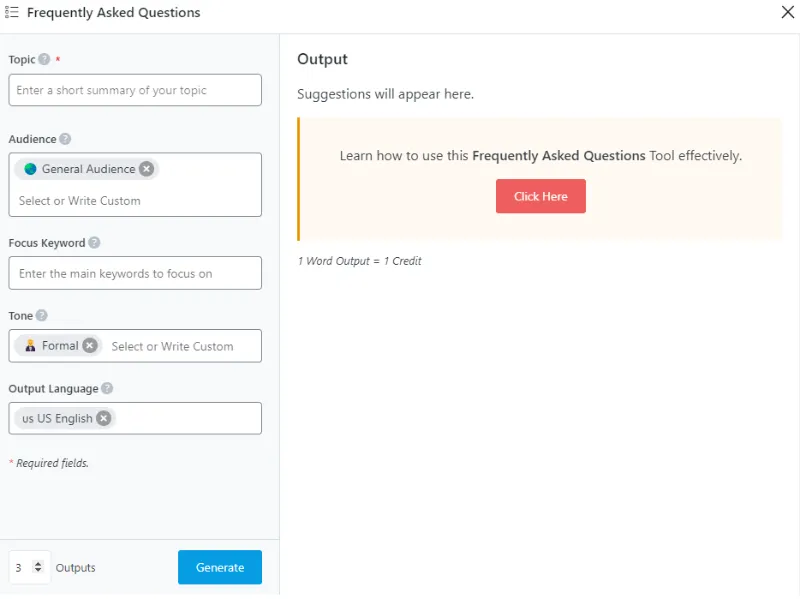This screenshot has width=800, height=599.
Task: Click the Focus Keyword help icon
Action: pos(94,243)
